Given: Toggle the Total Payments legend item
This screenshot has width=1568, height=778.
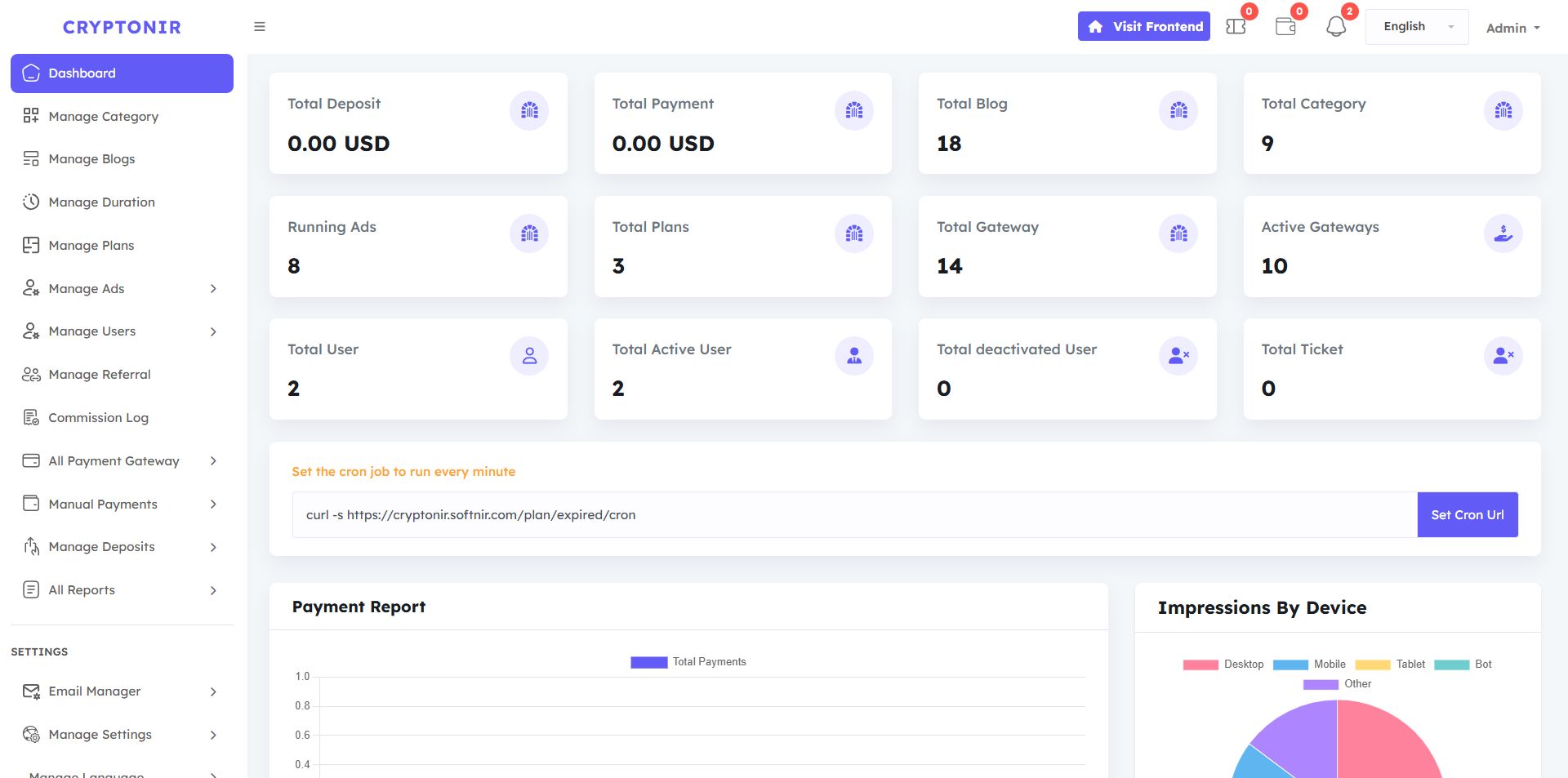Looking at the screenshot, I should coord(688,662).
